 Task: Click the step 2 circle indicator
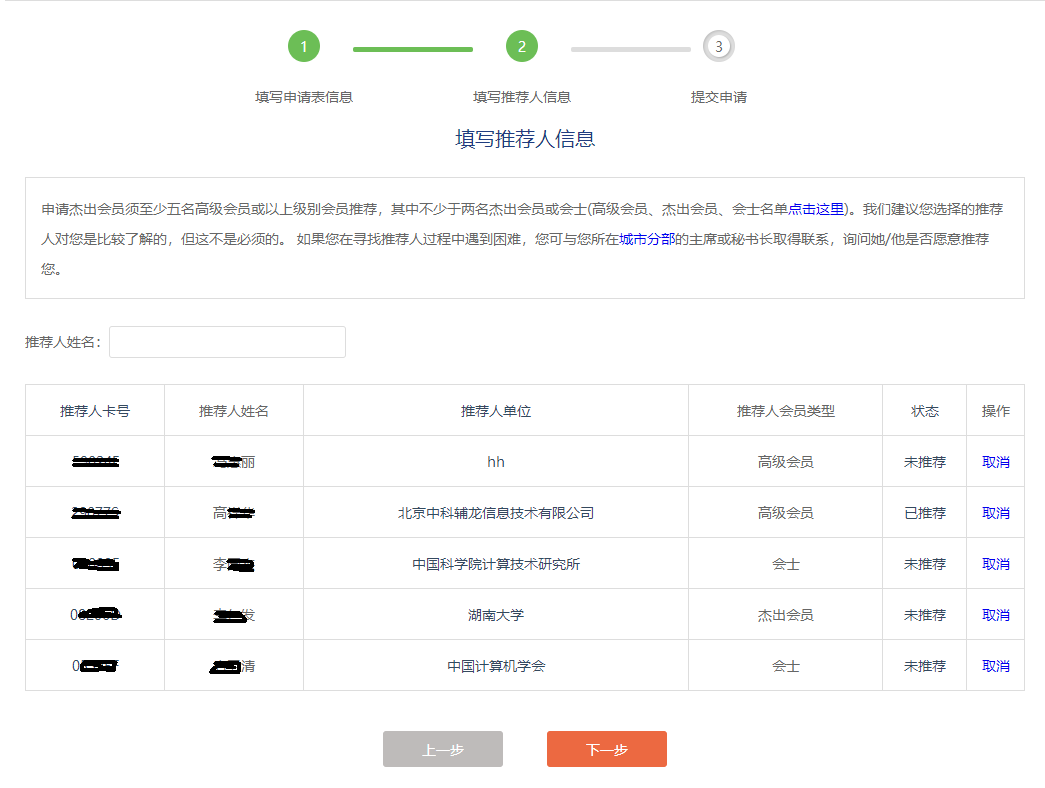(x=521, y=46)
